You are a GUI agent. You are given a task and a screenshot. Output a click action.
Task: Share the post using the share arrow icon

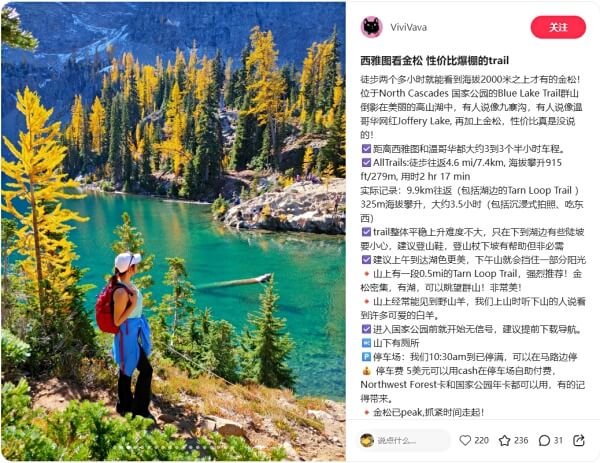pyautogui.click(x=579, y=440)
